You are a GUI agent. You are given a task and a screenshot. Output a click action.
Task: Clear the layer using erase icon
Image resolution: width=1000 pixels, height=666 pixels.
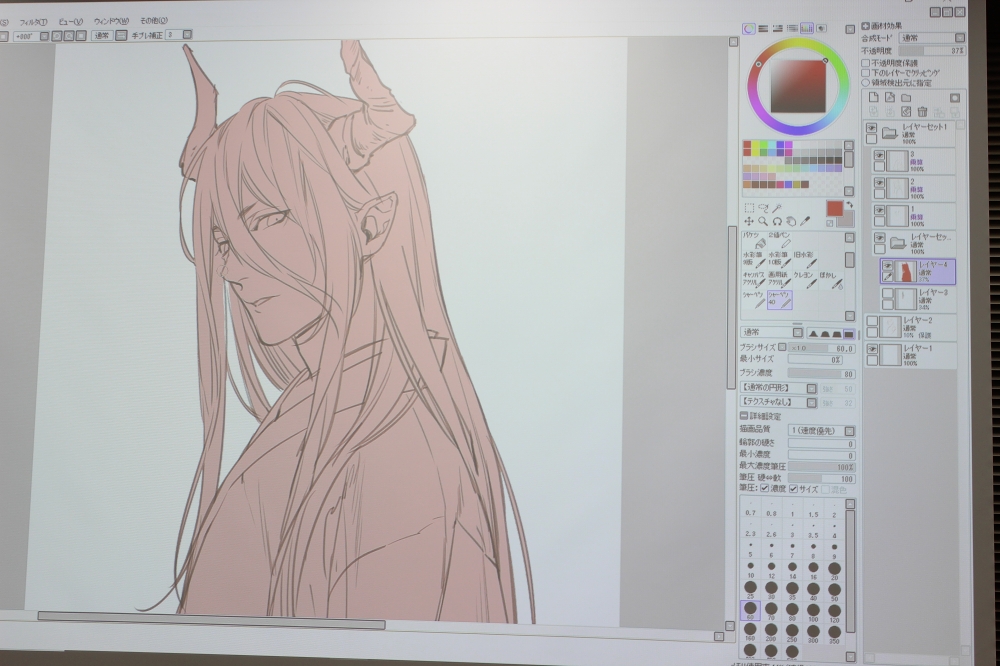click(x=906, y=112)
